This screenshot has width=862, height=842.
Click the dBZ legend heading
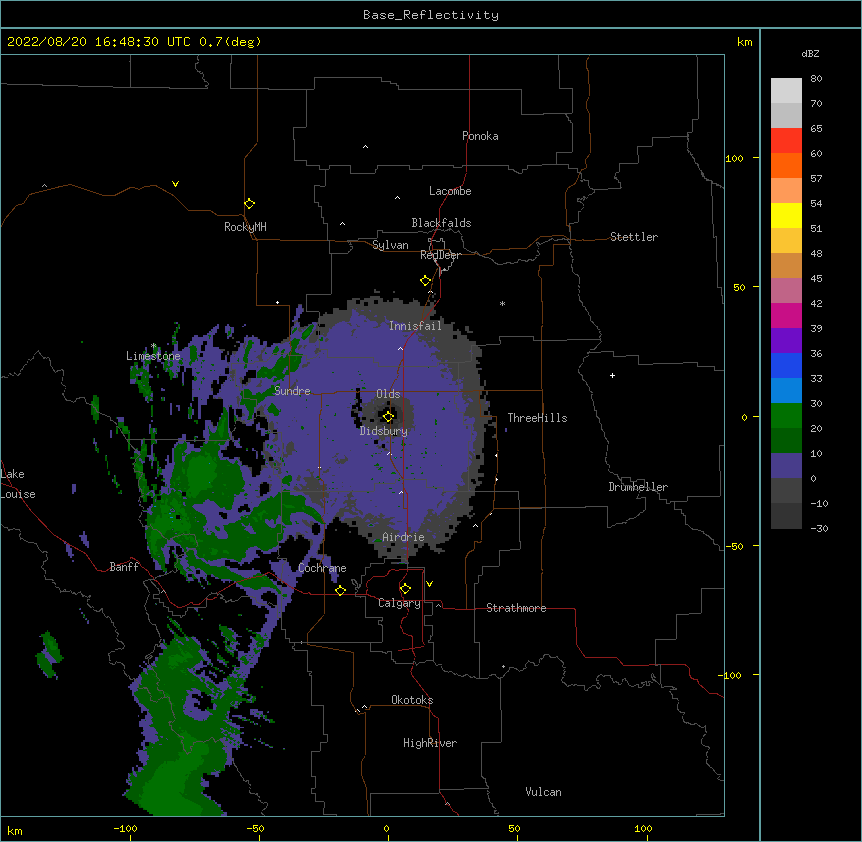[810, 53]
